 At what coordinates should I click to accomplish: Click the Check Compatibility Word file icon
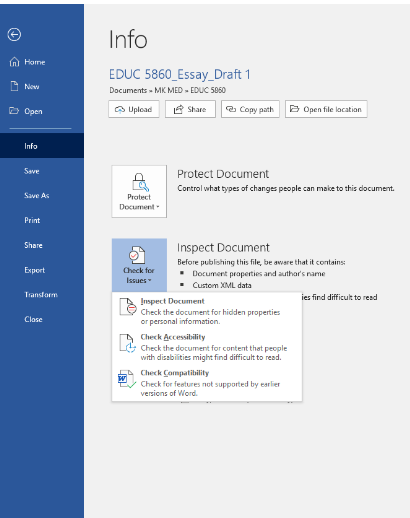pos(127,379)
